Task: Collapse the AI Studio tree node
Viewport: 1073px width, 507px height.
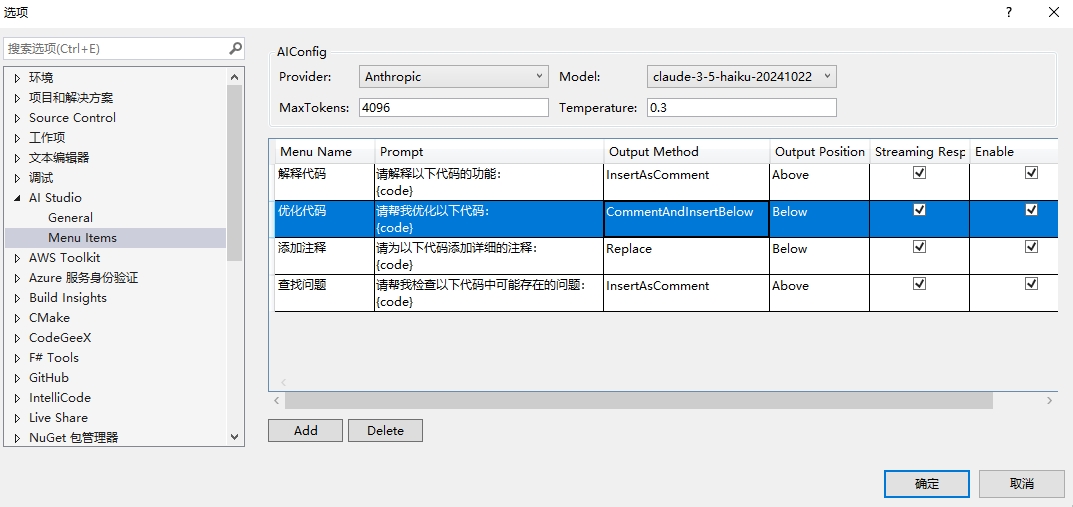Action: click(x=17, y=198)
